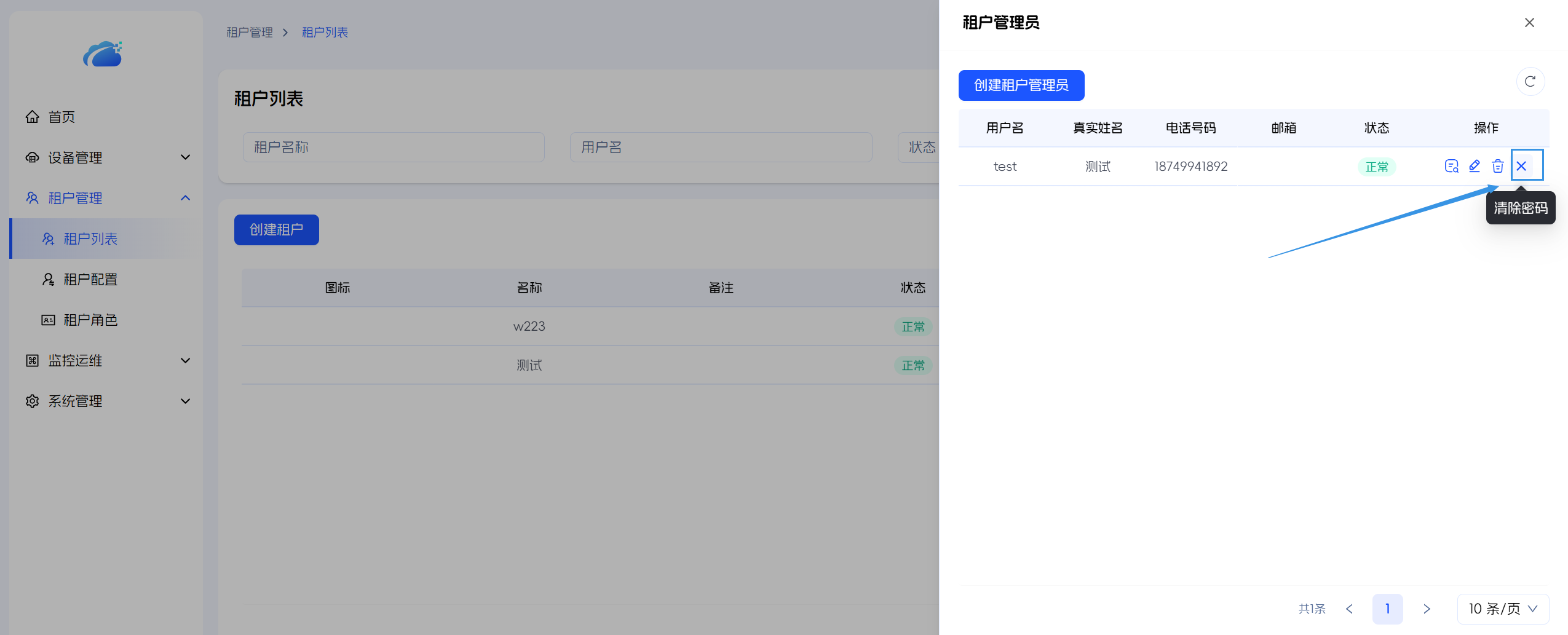Click the test username cell
The image size is (1568, 635).
(x=1005, y=167)
